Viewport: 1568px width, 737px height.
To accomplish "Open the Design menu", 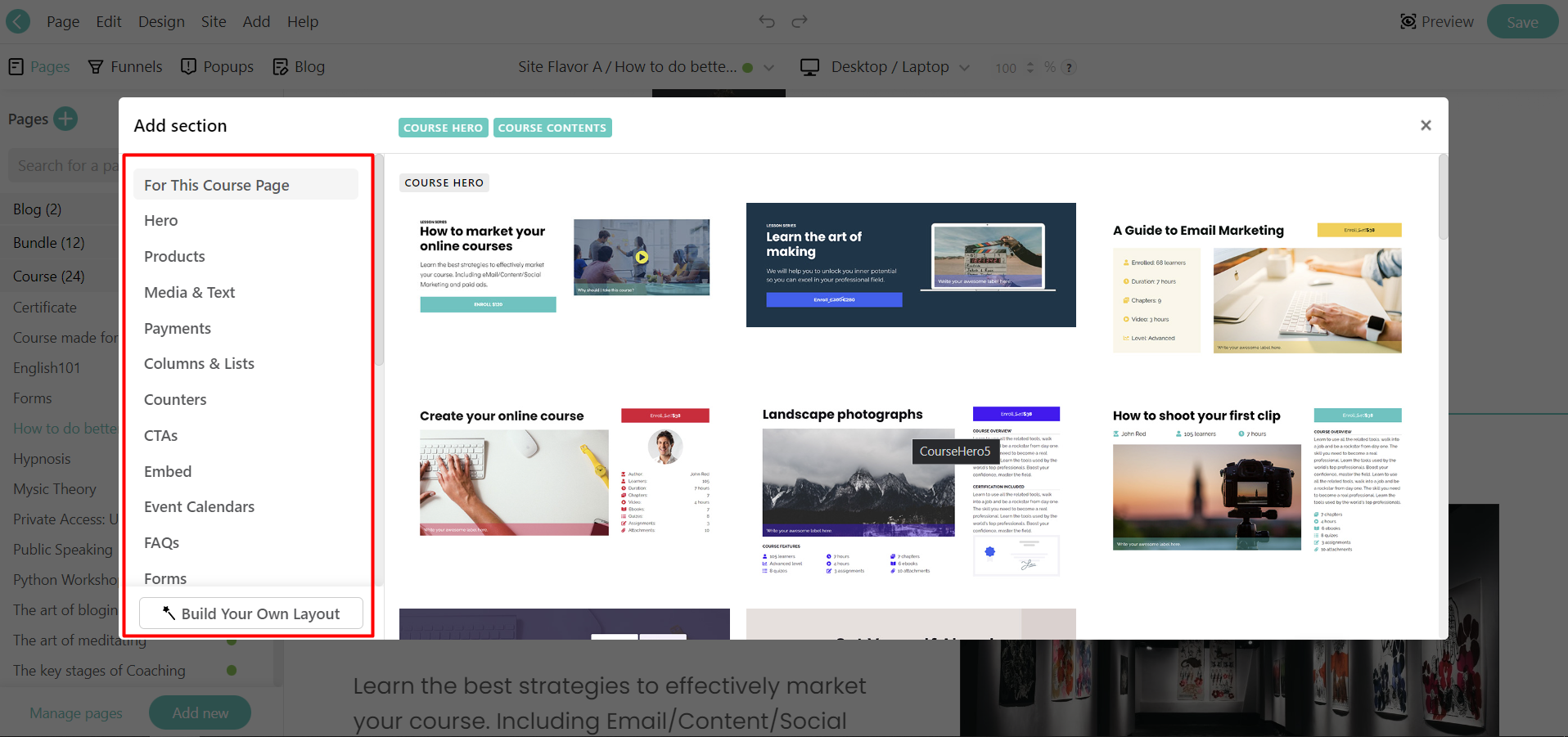I will [161, 21].
